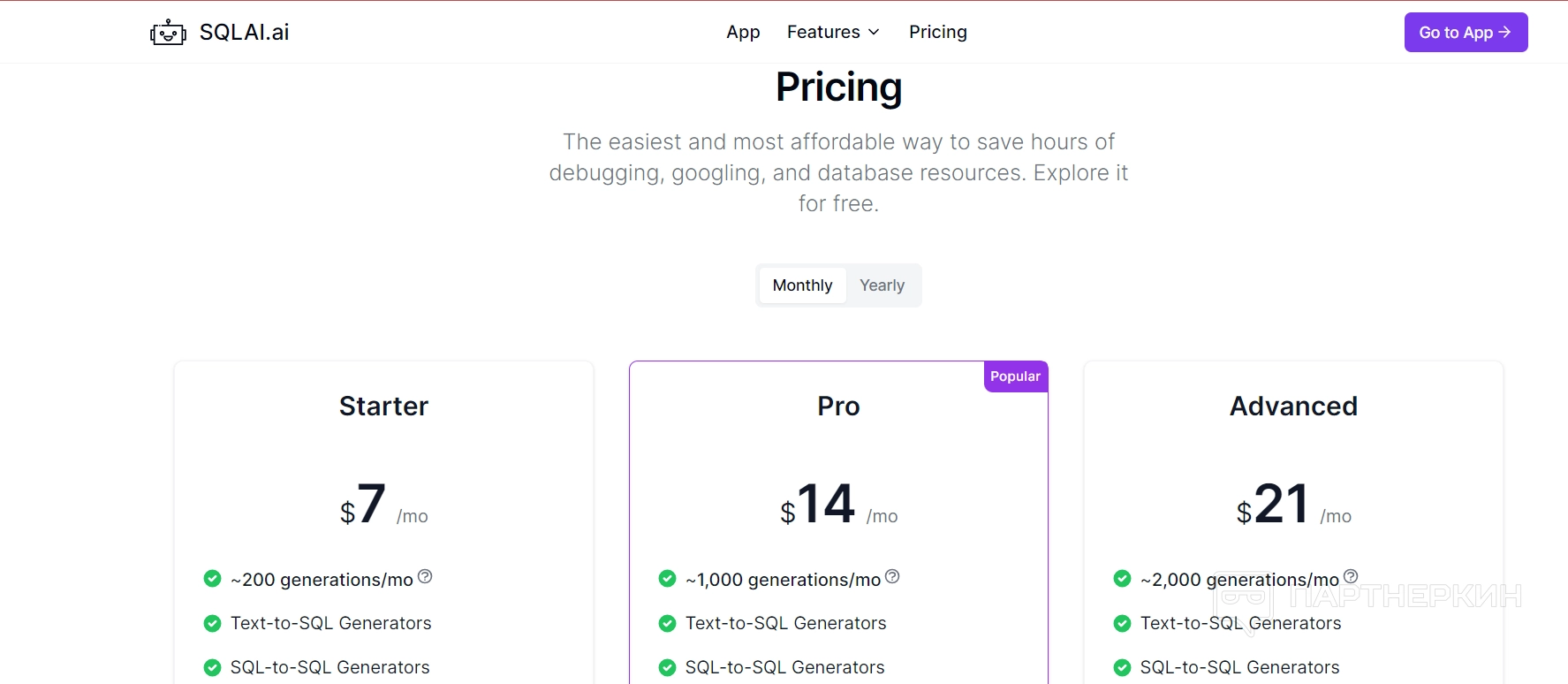Viewport: 1568px width, 684px height.
Task: Click green checkmark next to Starter Text-to-SQL Generators
Action: [212, 623]
